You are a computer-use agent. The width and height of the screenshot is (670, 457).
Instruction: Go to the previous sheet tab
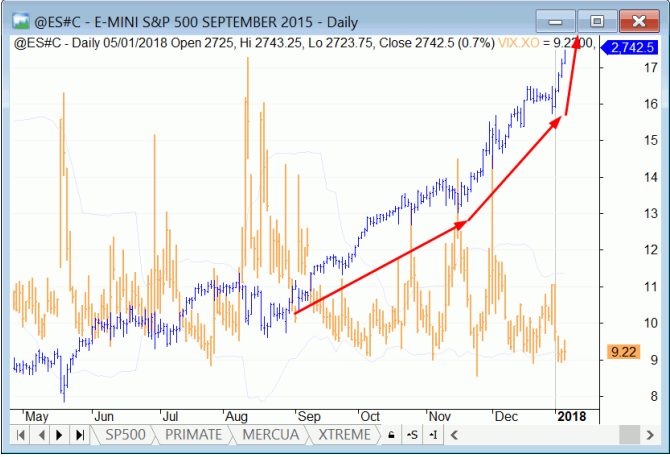[41, 435]
